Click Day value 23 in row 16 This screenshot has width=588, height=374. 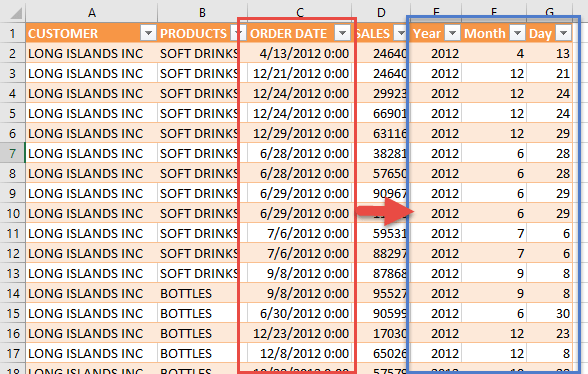(x=550, y=333)
